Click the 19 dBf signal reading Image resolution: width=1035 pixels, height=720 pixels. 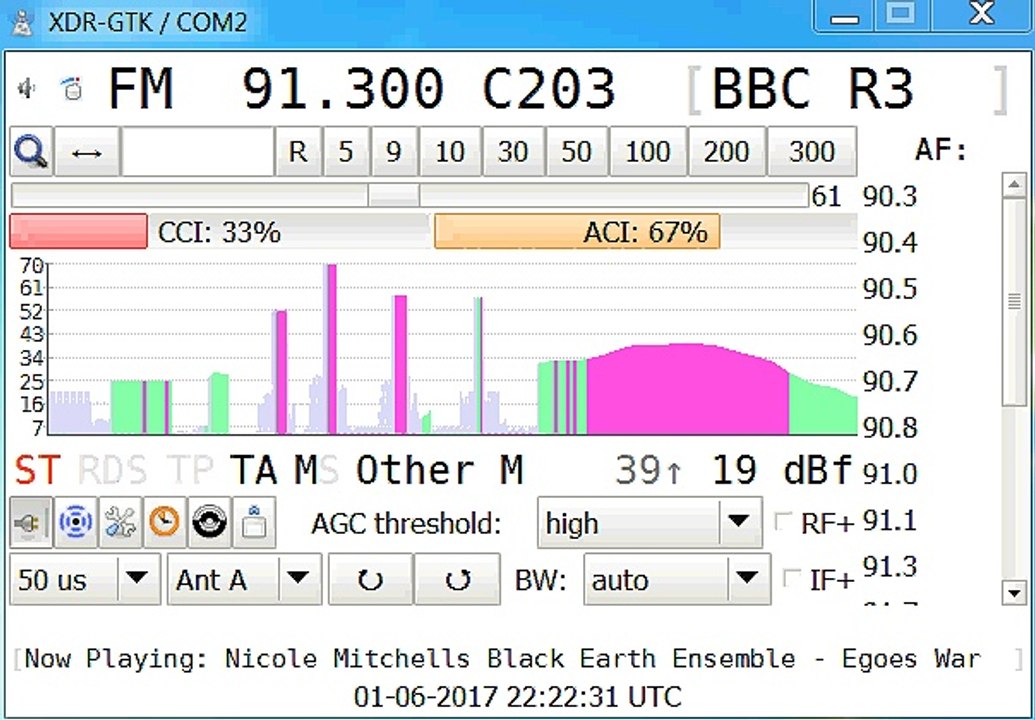783,471
